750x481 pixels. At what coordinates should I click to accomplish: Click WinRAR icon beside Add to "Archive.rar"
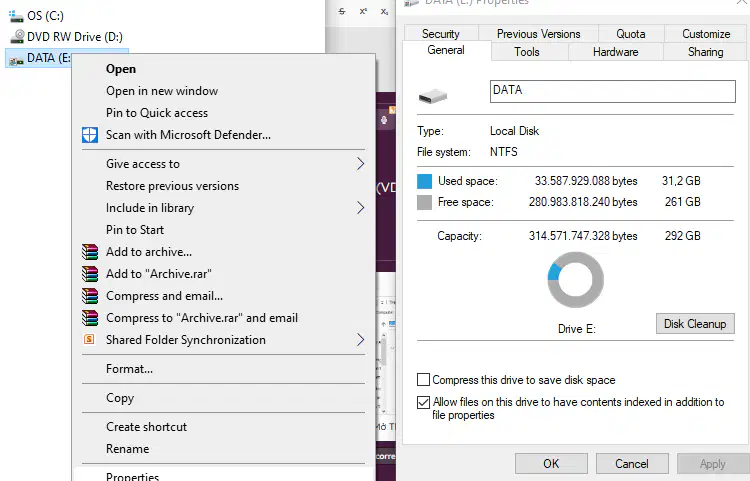[90, 273]
